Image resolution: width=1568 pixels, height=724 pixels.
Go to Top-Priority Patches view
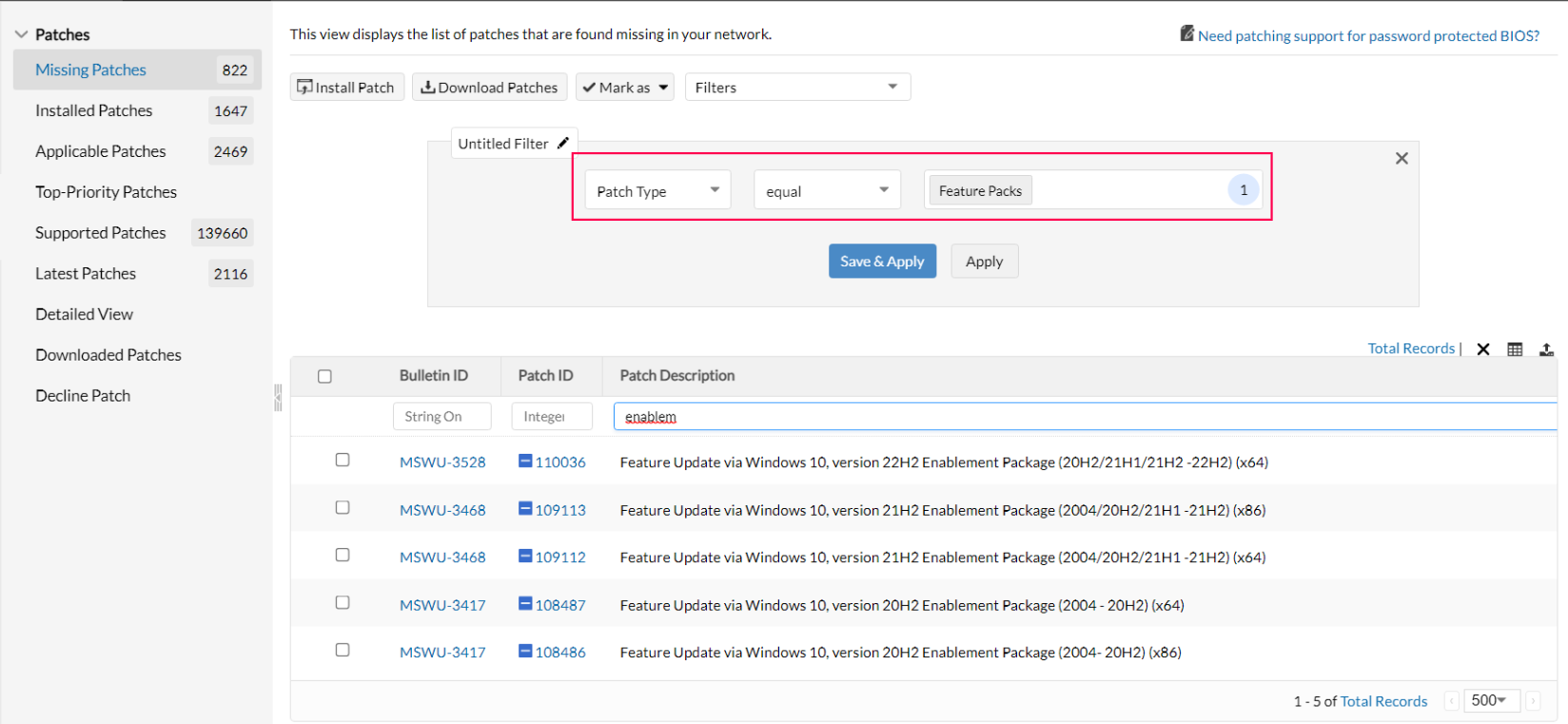106,192
